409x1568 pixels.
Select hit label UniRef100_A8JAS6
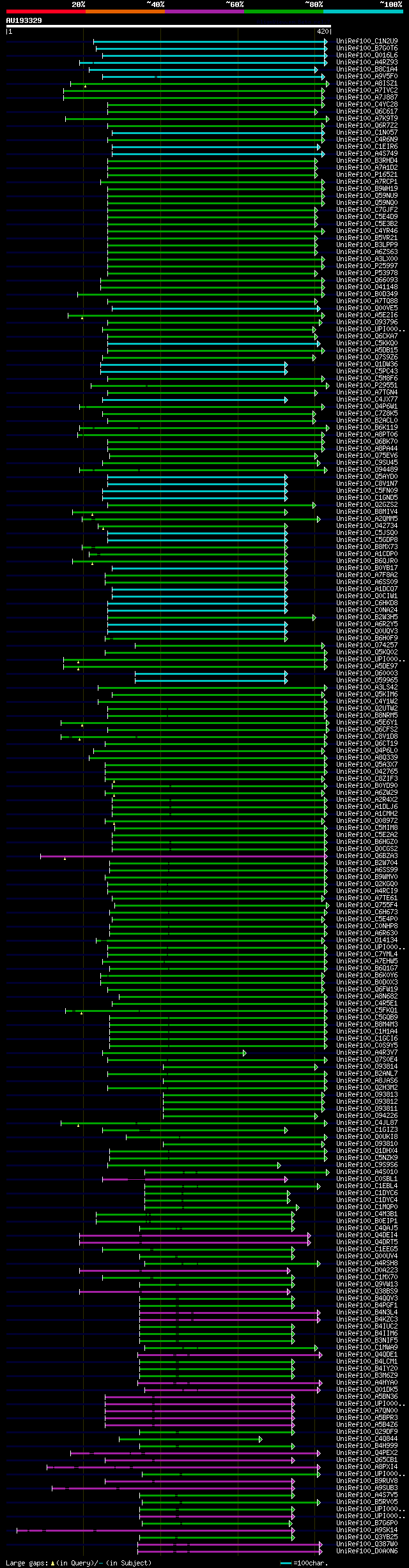point(367,1081)
